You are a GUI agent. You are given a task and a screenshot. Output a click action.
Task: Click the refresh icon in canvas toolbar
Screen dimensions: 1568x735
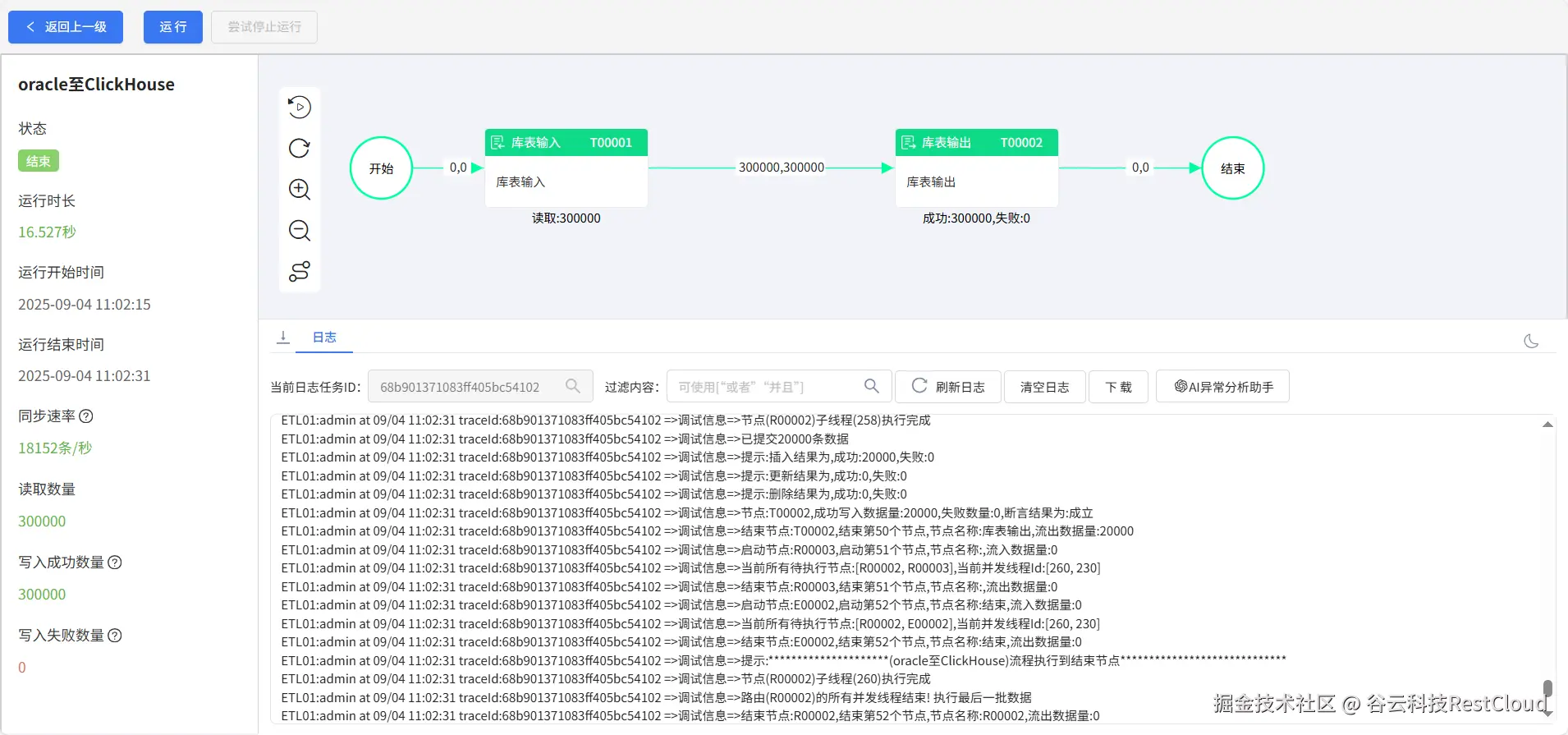click(300, 149)
